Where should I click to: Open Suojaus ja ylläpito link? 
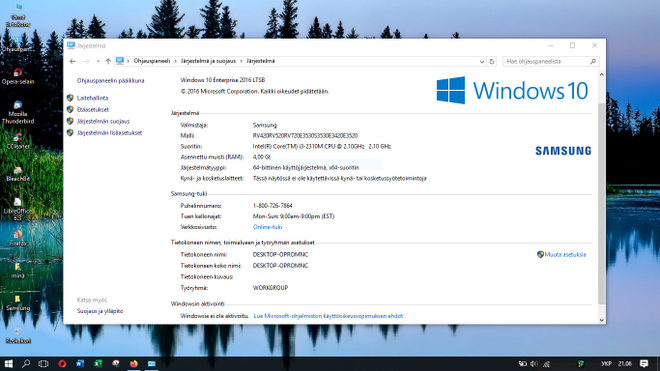point(100,311)
